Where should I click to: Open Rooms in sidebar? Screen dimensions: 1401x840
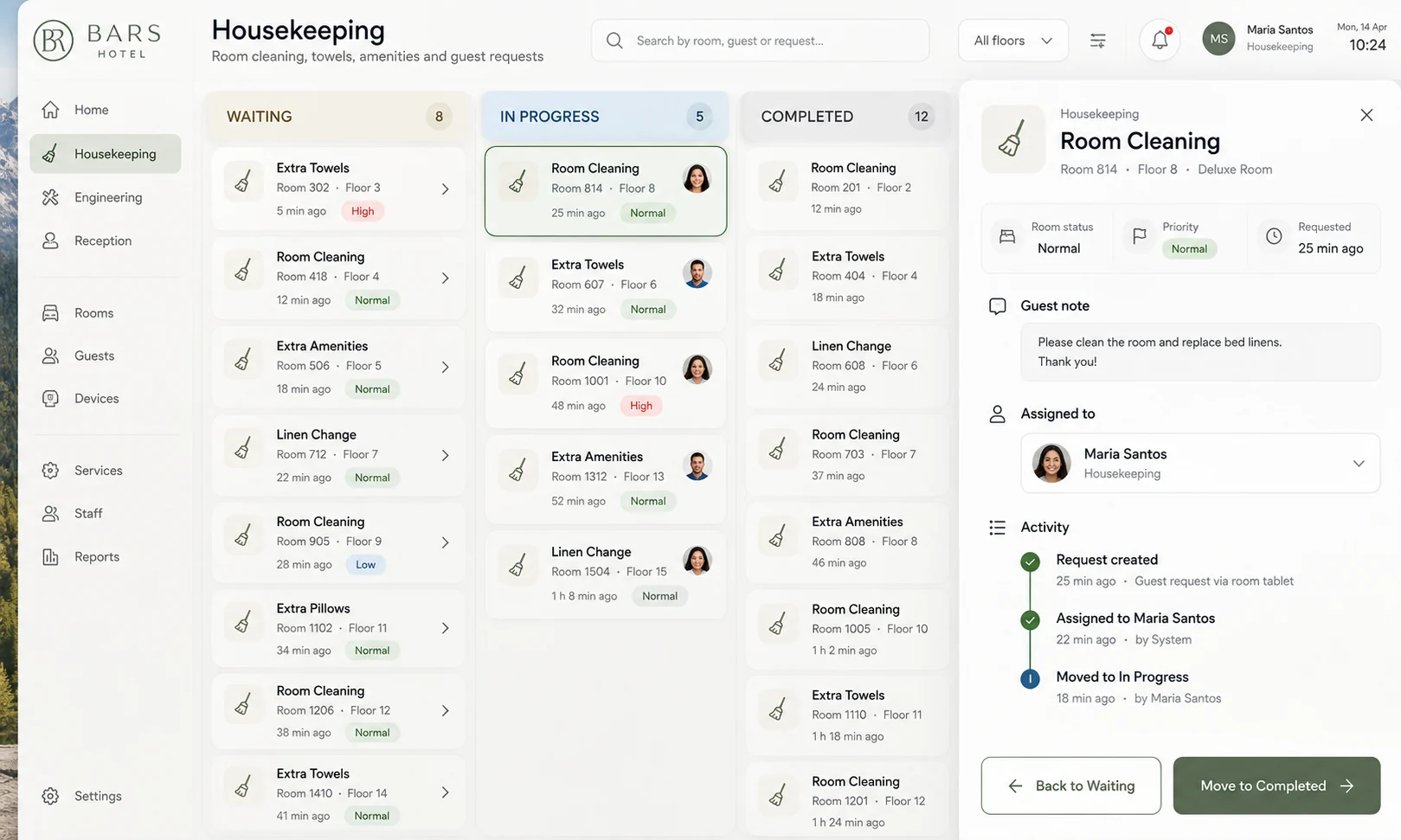106,313
